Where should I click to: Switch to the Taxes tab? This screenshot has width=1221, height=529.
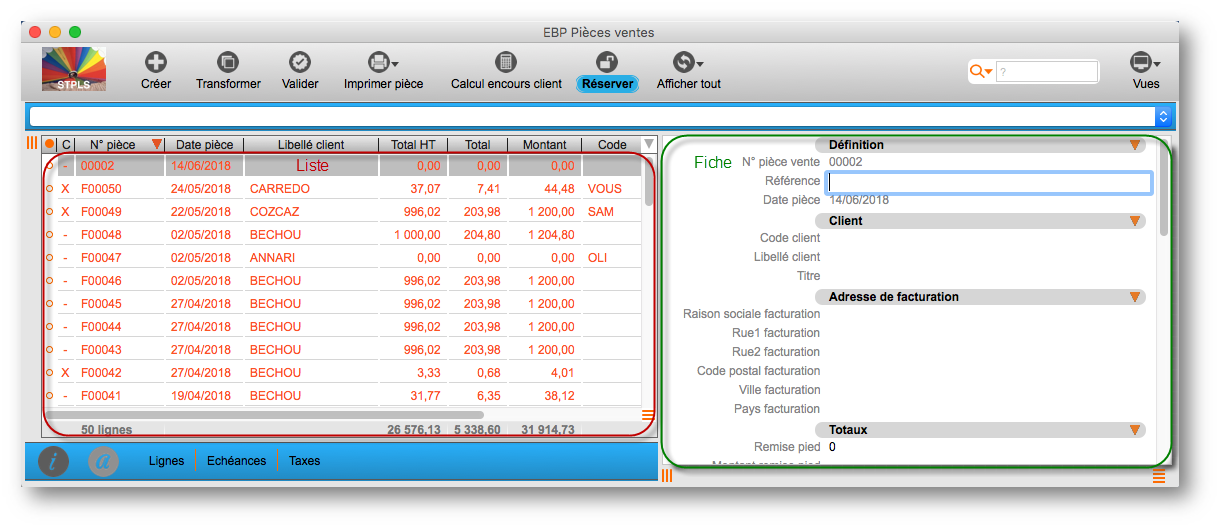304,461
